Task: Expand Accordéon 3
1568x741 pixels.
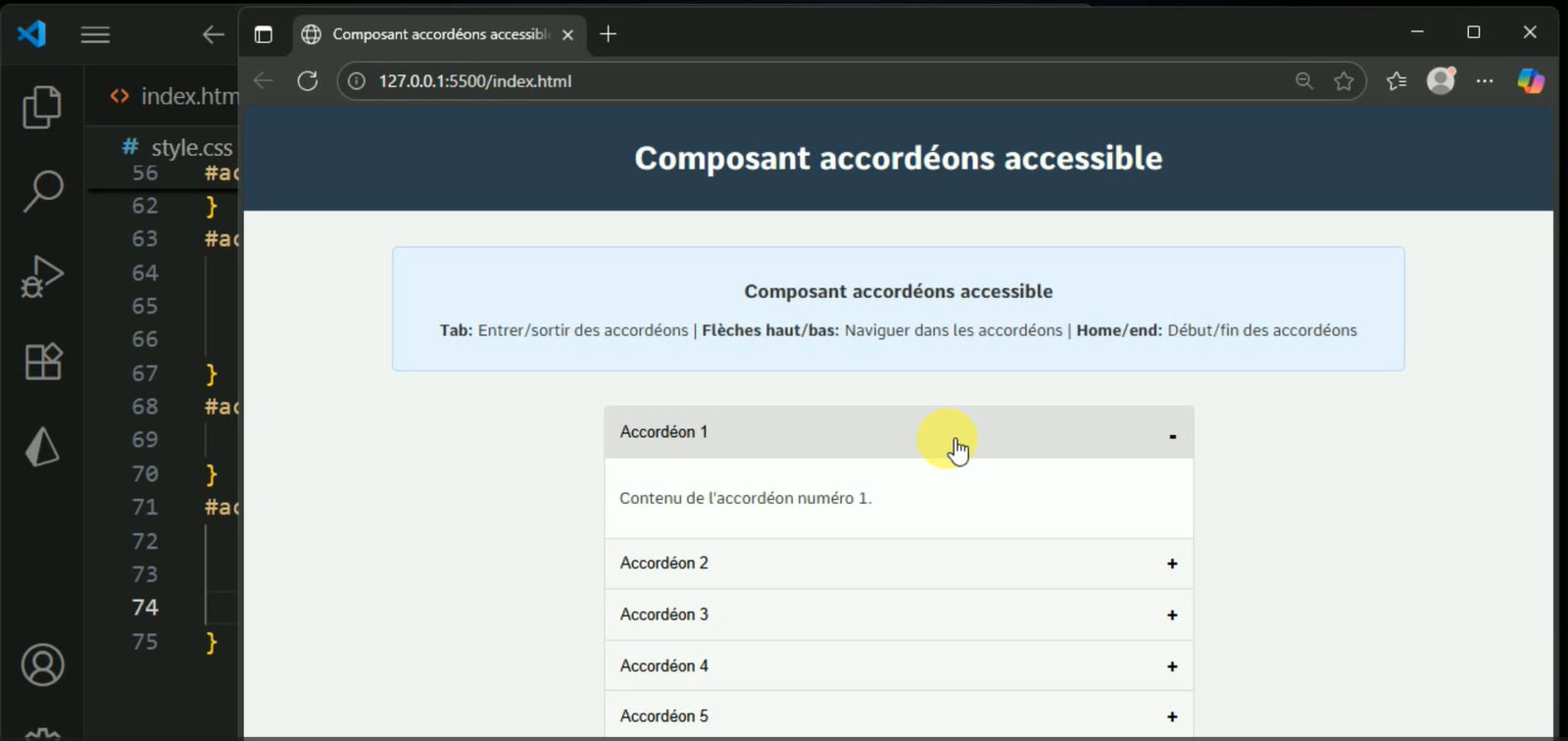Action: (898, 615)
